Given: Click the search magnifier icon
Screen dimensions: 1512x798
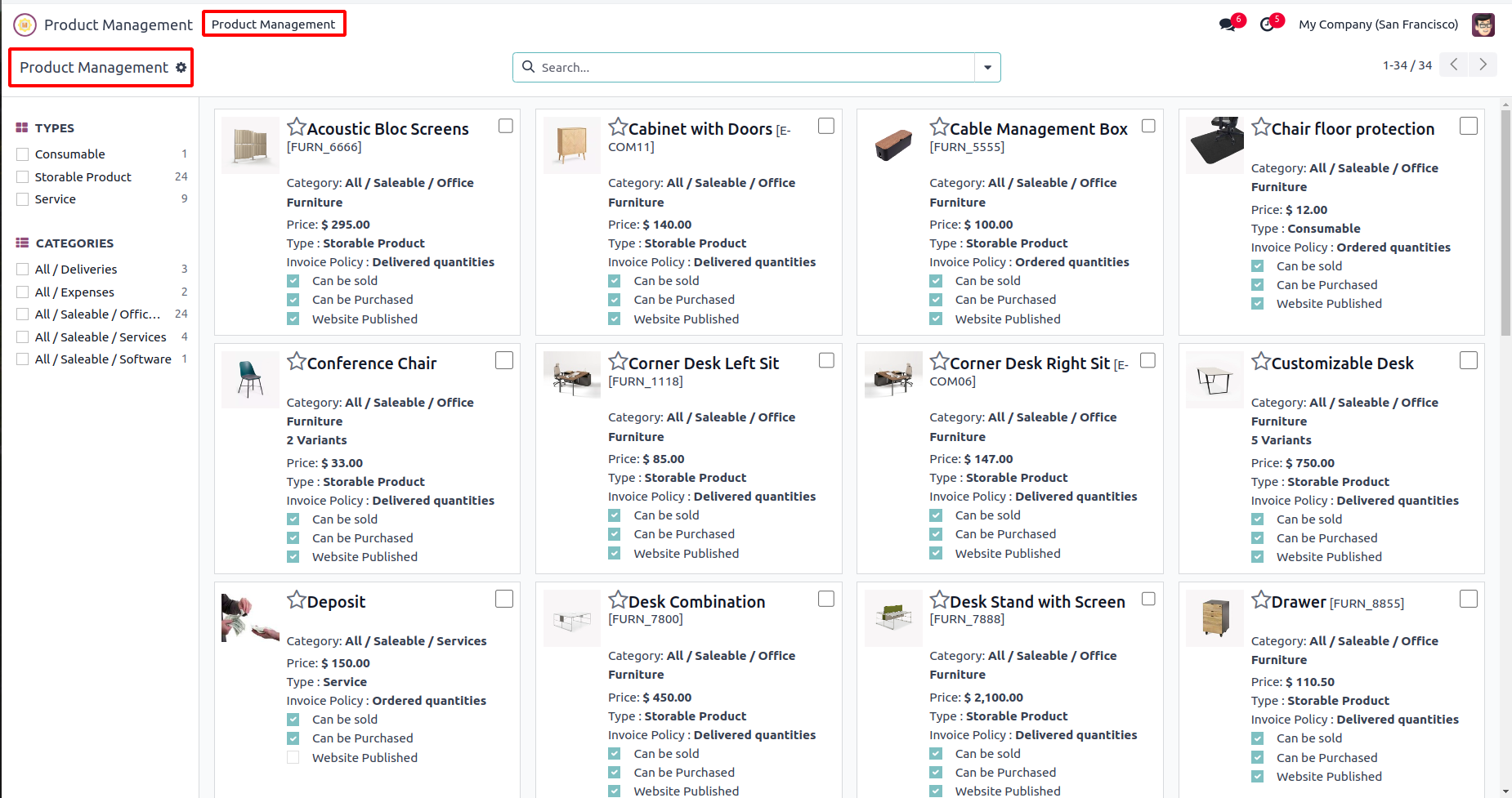Looking at the screenshot, I should [529, 67].
